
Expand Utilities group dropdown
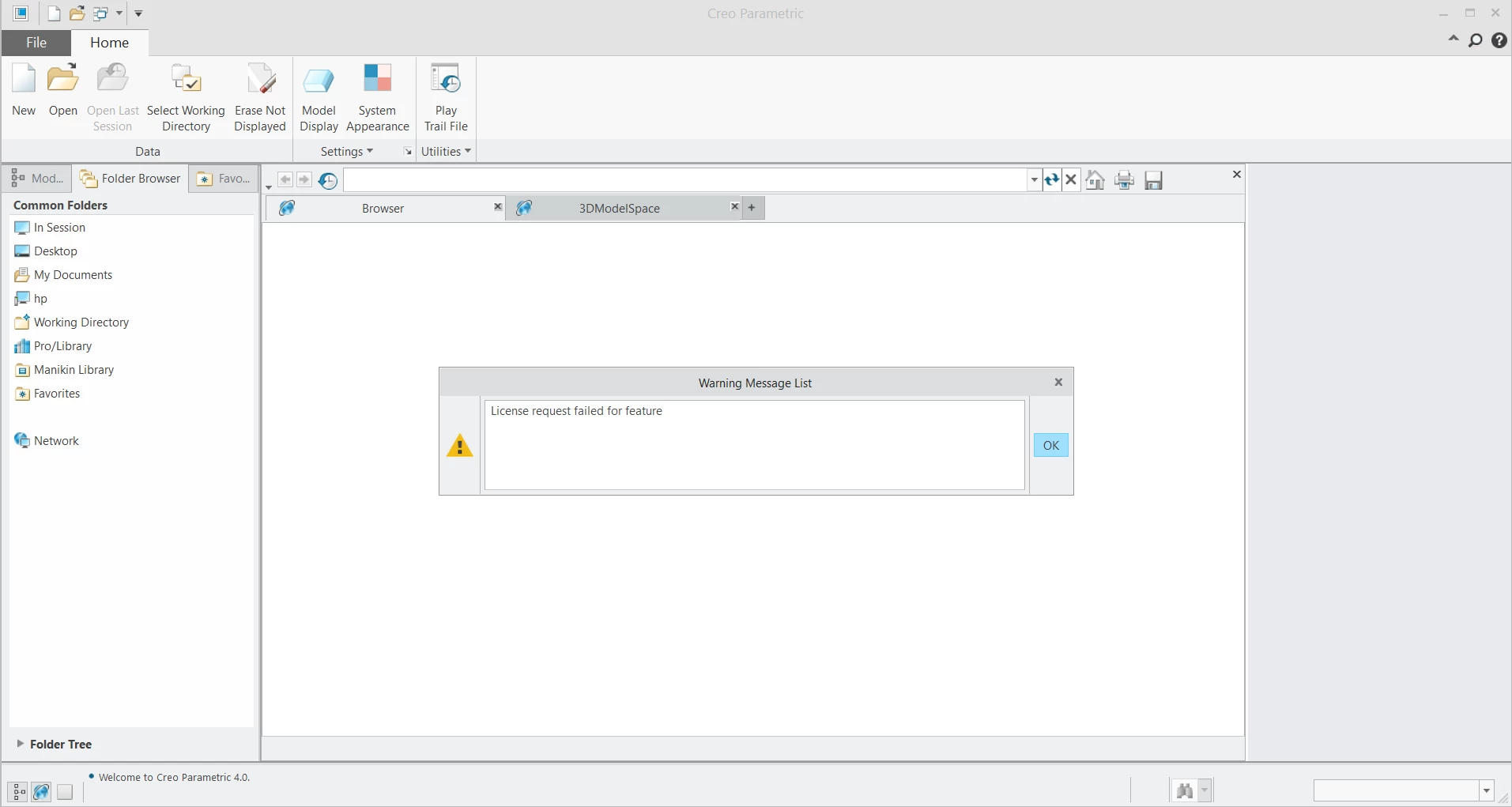pyautogui.click(x=446, y=152)
